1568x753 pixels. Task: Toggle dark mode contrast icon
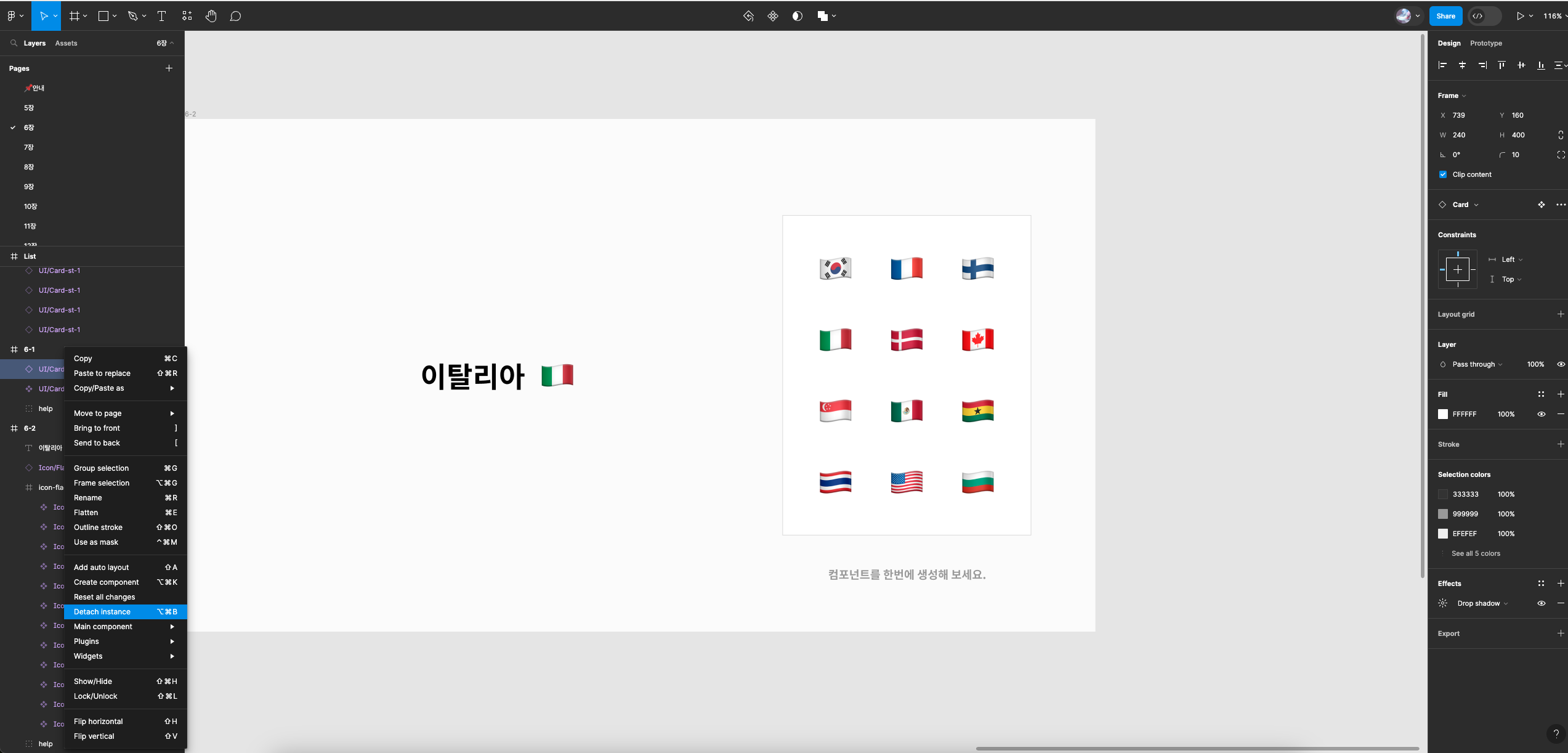point(798,16)
